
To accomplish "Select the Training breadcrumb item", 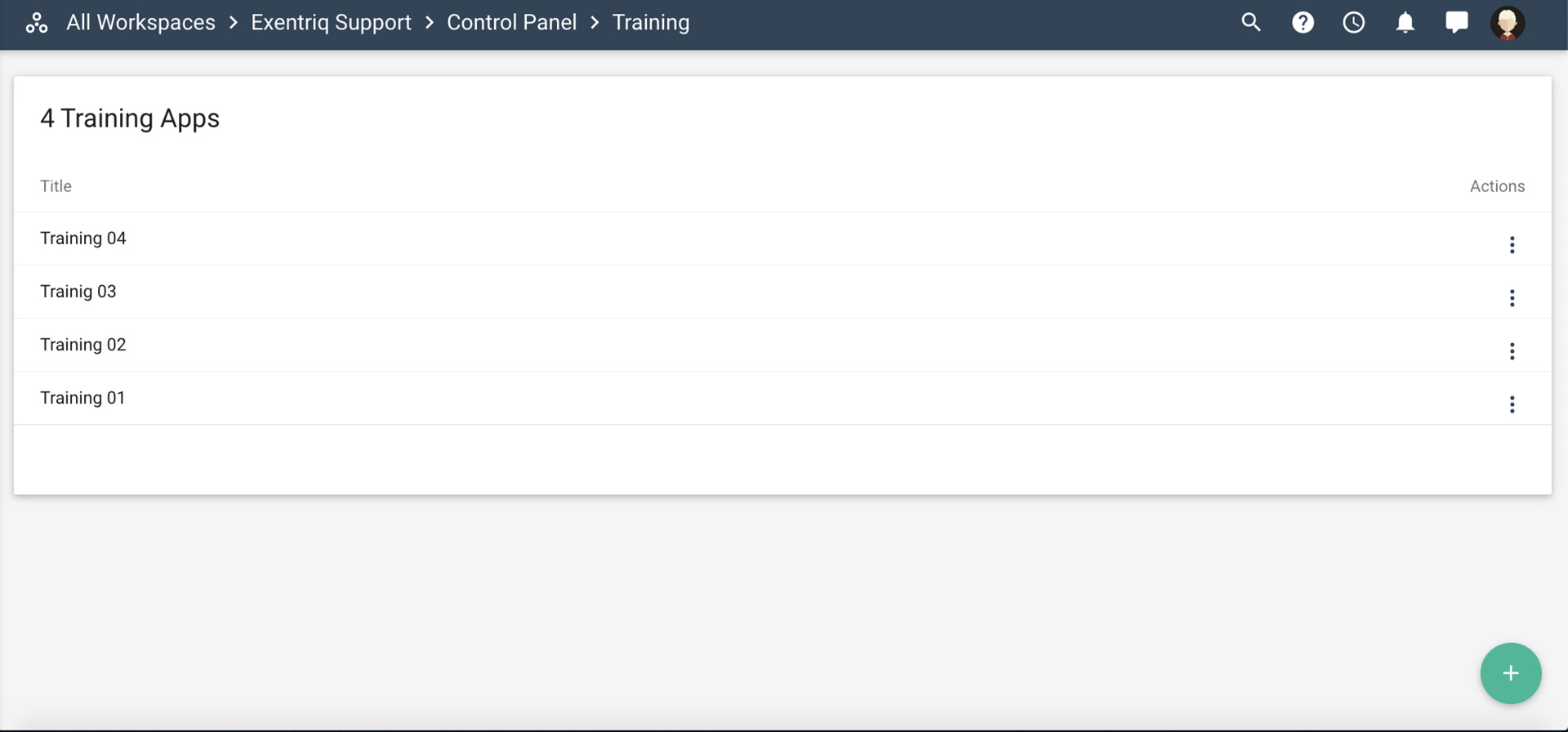I will pyautogui.click(x=650, y=23).
